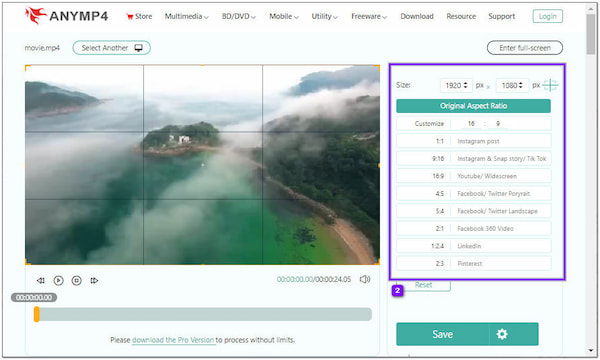
Task: Click Enter full-screen button
Action: point(525,48)
